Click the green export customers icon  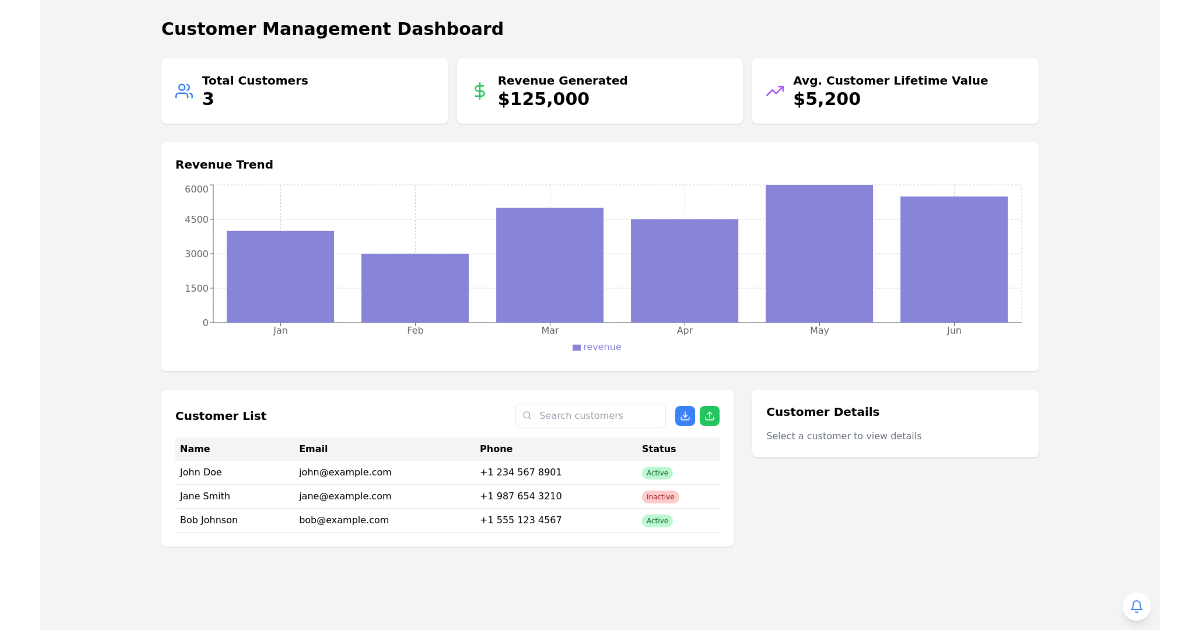[x=710, y=415]
